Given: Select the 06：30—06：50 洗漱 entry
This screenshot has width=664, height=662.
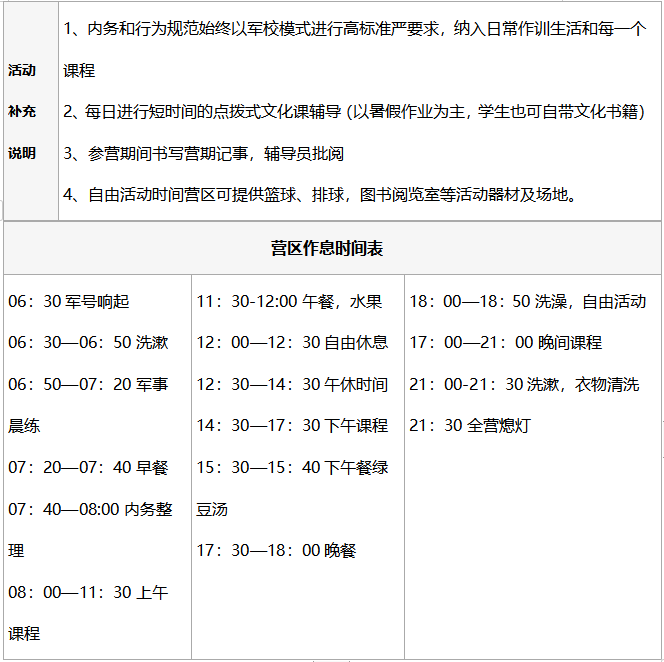Looking at the screenshot, I should tap(88, 343).
